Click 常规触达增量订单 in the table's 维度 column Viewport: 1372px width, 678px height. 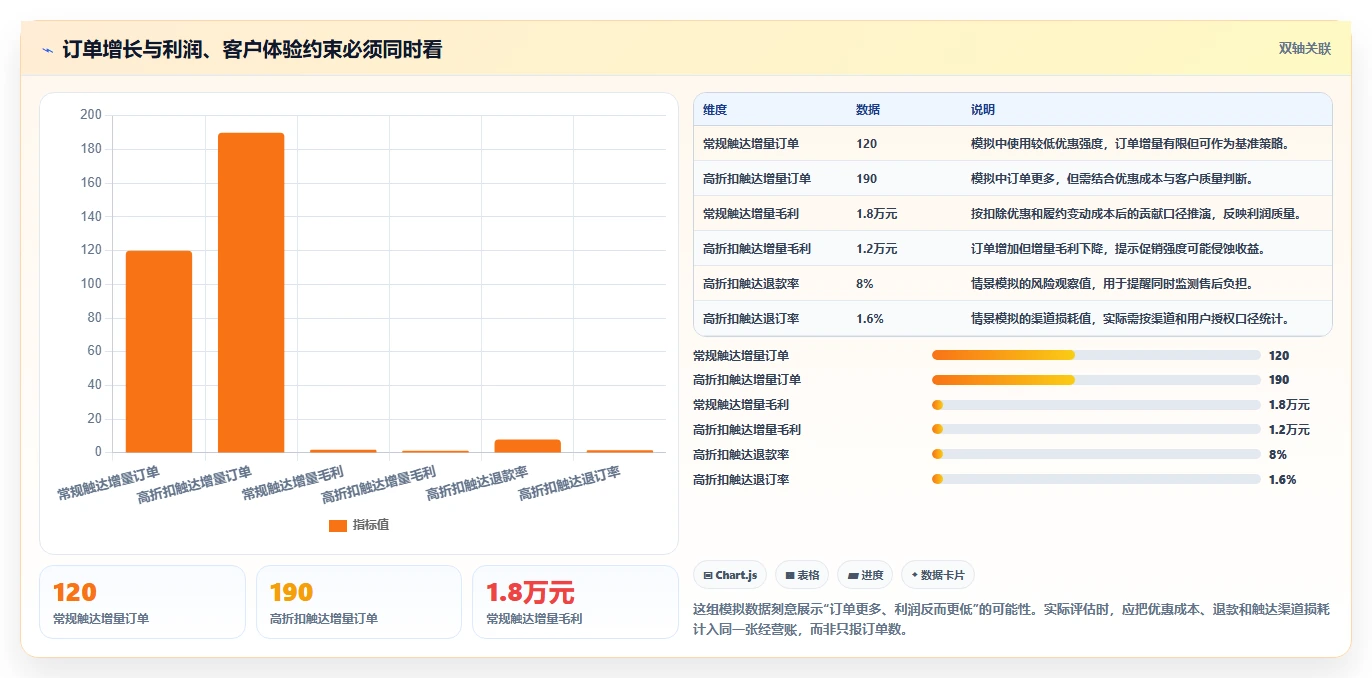click(751, 144)
